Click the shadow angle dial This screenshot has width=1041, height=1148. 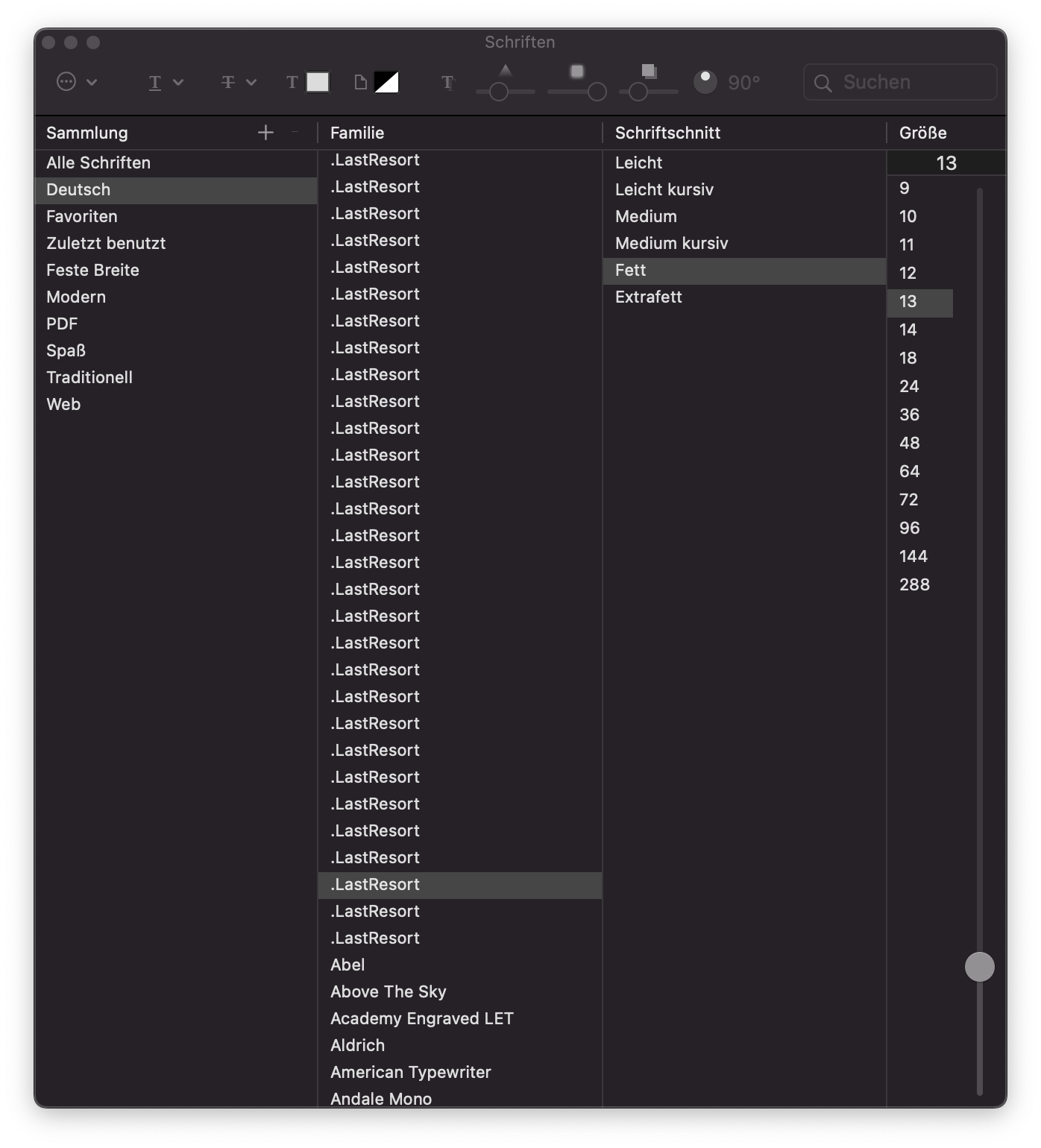point(705,82)
